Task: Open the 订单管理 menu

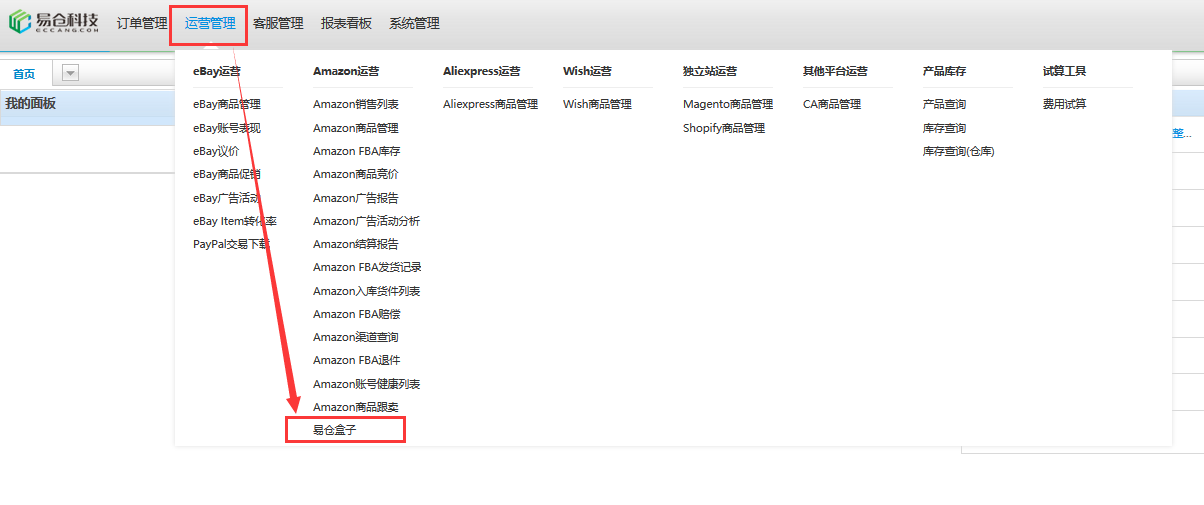Action: (x=142, y=24)
